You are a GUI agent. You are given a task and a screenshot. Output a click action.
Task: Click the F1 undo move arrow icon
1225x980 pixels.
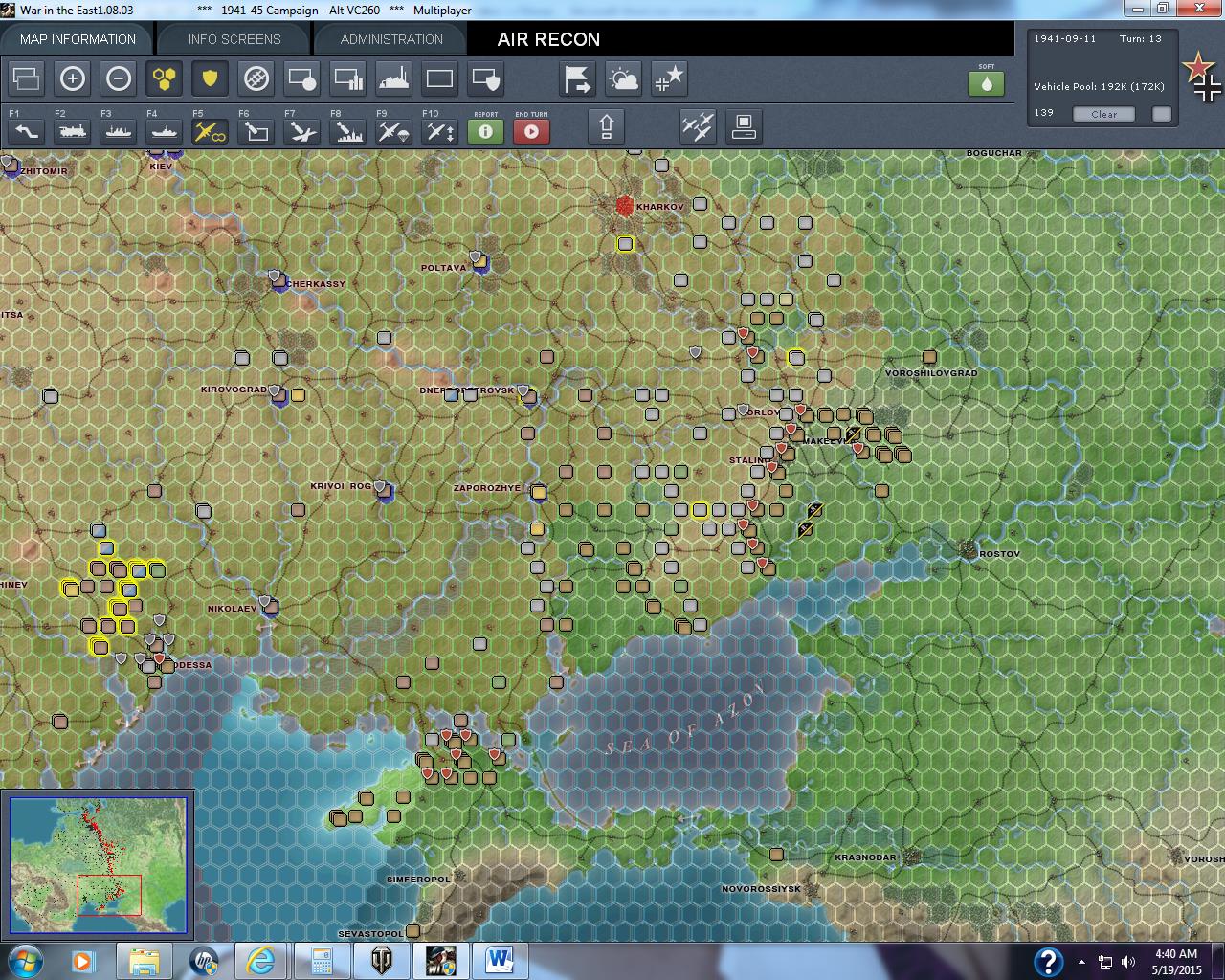coord(25,131)
